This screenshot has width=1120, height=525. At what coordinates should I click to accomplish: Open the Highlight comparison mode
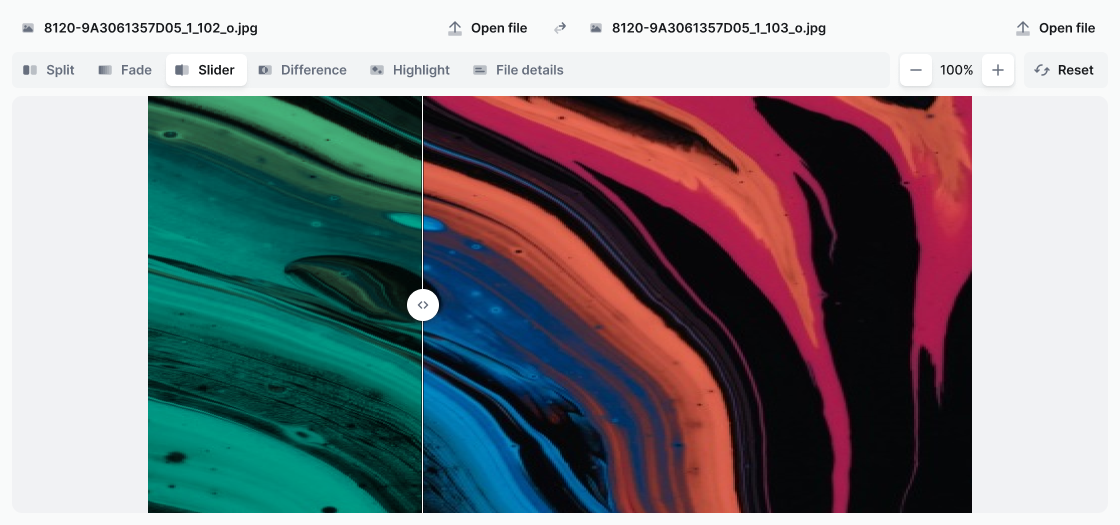click(410, 70)
